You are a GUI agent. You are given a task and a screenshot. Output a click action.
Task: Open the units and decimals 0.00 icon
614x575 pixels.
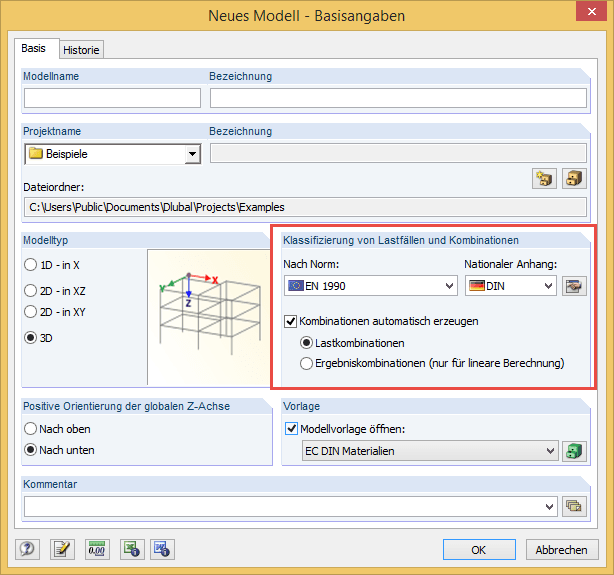[x=97, y=549]
